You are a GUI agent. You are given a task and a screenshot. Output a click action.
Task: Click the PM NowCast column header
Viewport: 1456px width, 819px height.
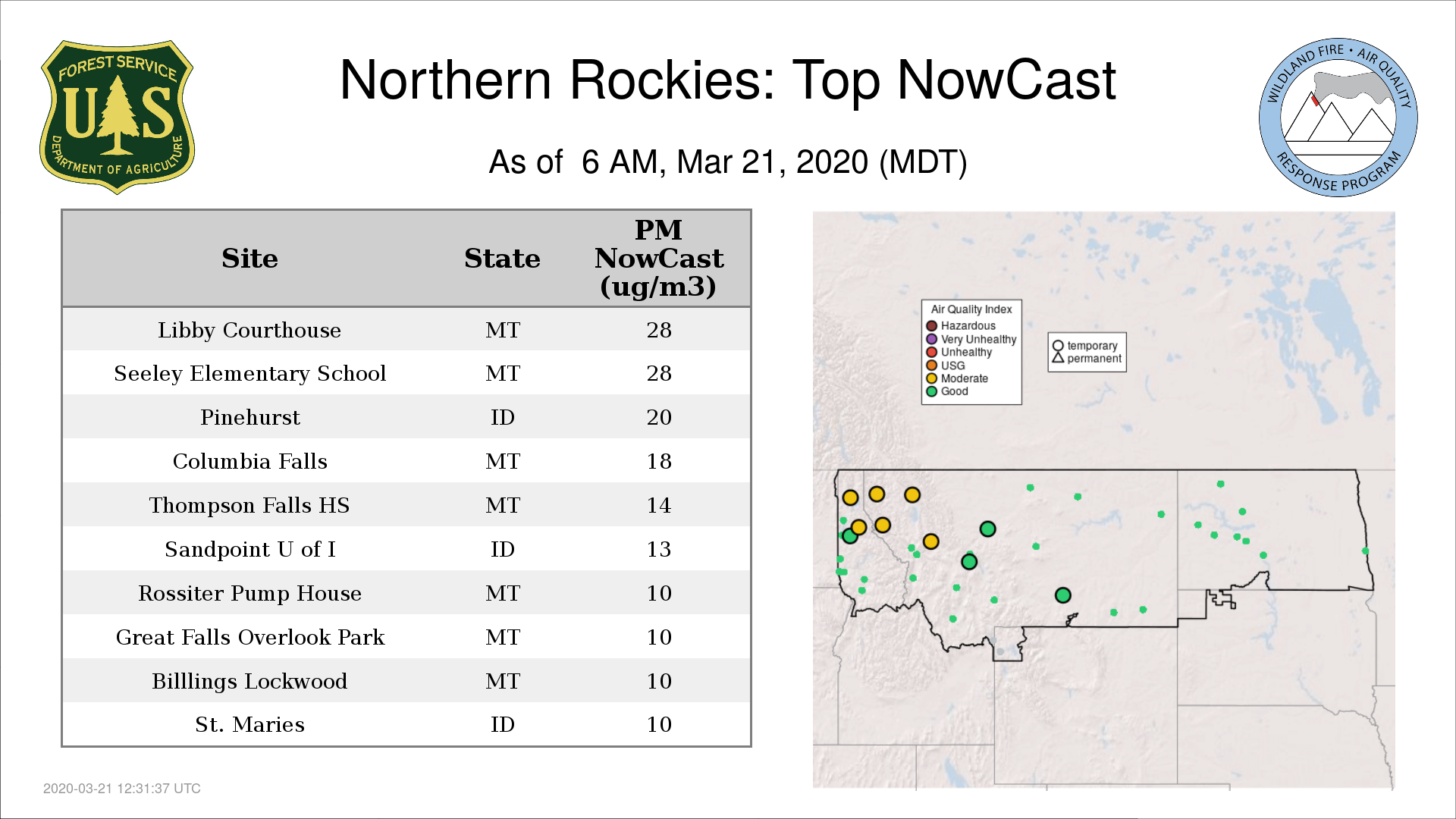pyautogui.click(x=658, y=259)
